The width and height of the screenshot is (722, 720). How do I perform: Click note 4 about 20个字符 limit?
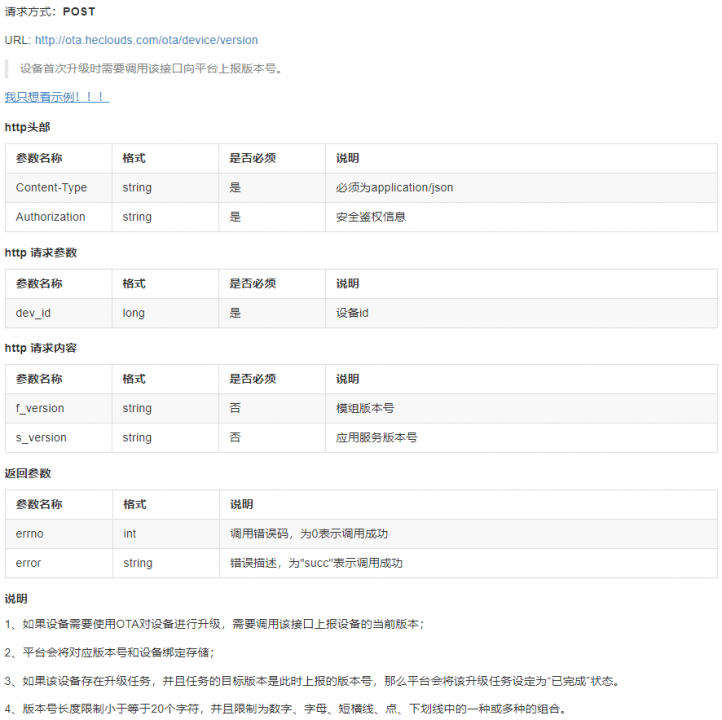pyautogui.click(x=286, y=709)
